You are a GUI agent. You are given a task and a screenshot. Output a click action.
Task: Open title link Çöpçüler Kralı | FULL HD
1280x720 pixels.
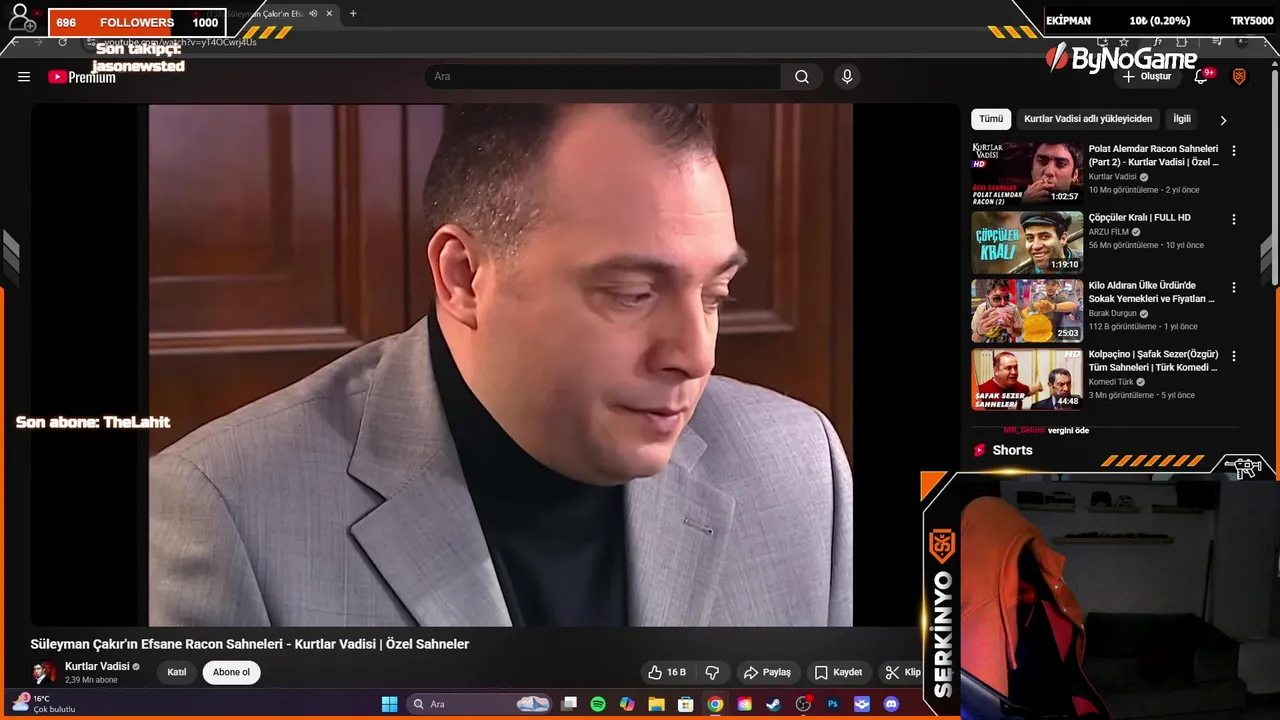(x=1139, y=217)
